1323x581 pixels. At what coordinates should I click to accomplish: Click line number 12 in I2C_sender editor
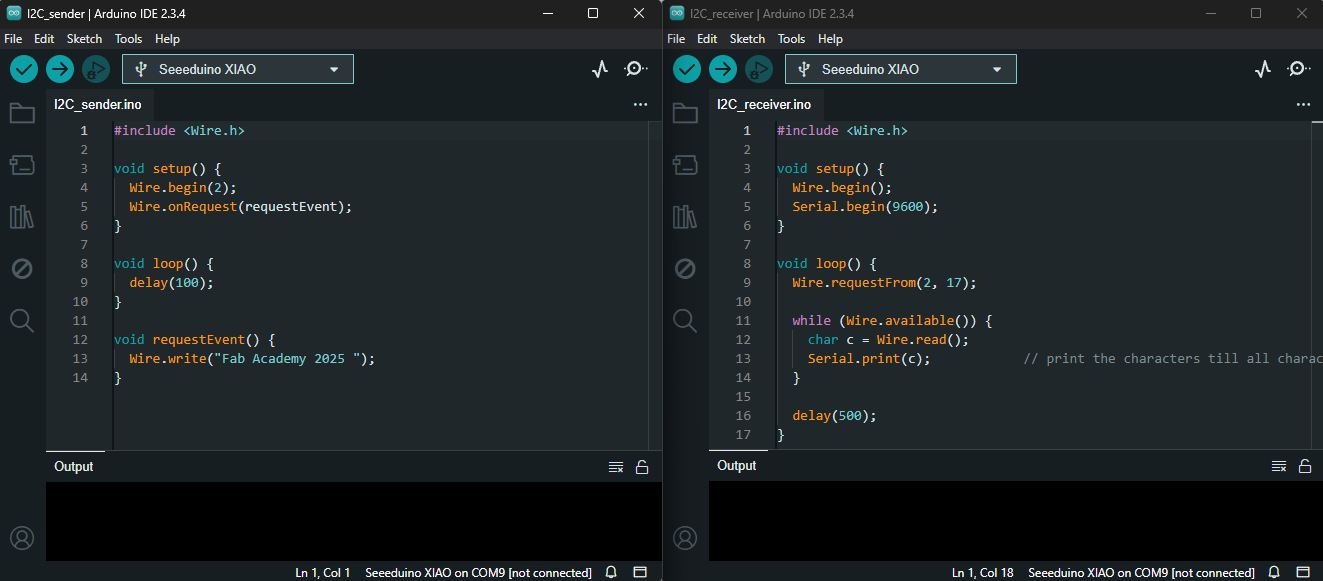(x=79, y=340)
